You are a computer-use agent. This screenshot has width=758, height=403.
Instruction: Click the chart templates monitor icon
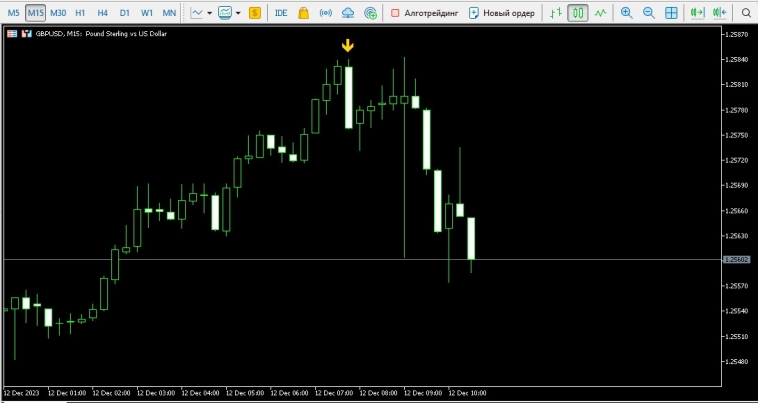pos(225,13)
